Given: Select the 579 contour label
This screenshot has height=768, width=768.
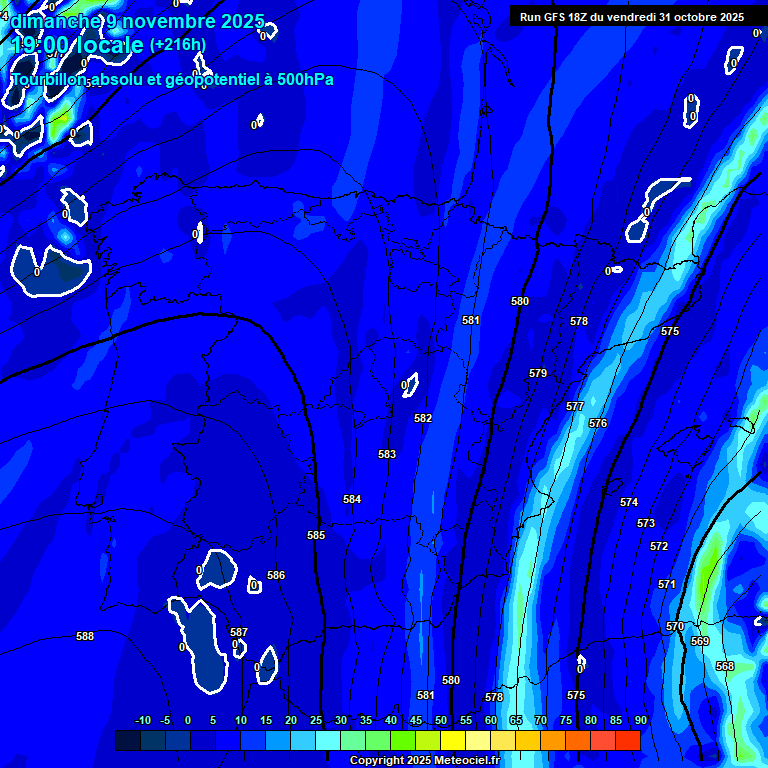Looking at the screenshot, I should tap(538, 373).
